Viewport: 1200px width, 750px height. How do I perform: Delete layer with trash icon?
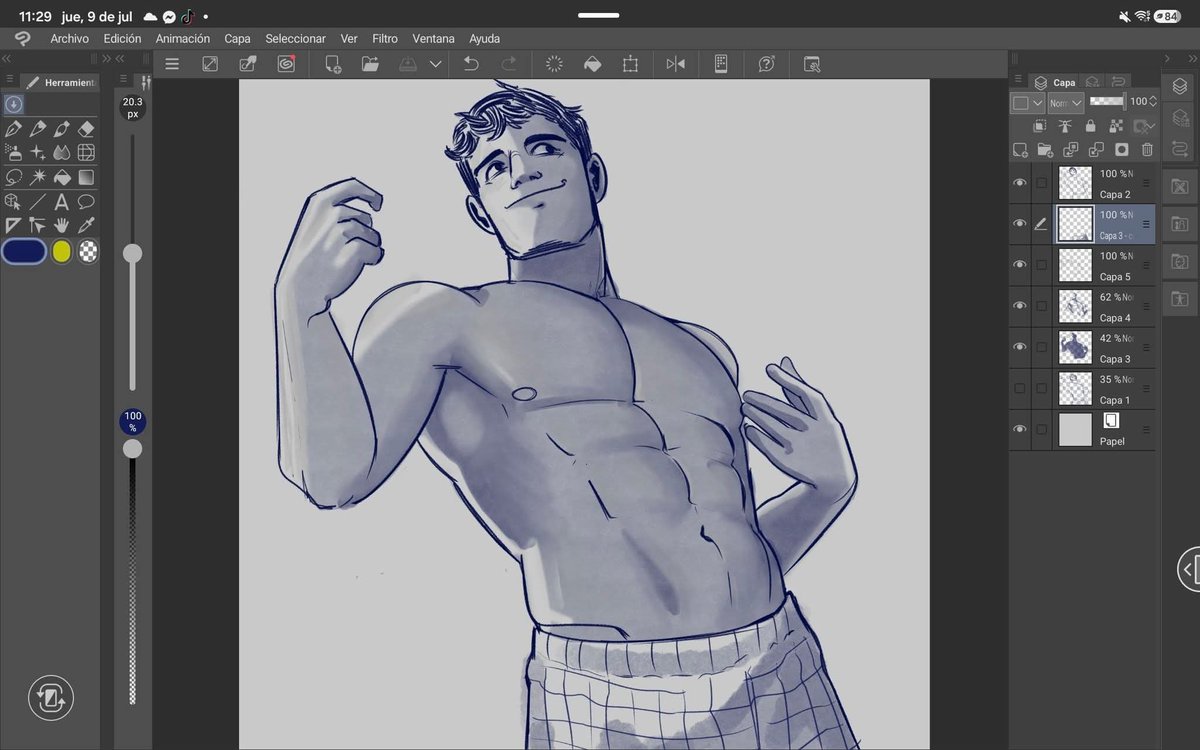[x=1147, y=150]
